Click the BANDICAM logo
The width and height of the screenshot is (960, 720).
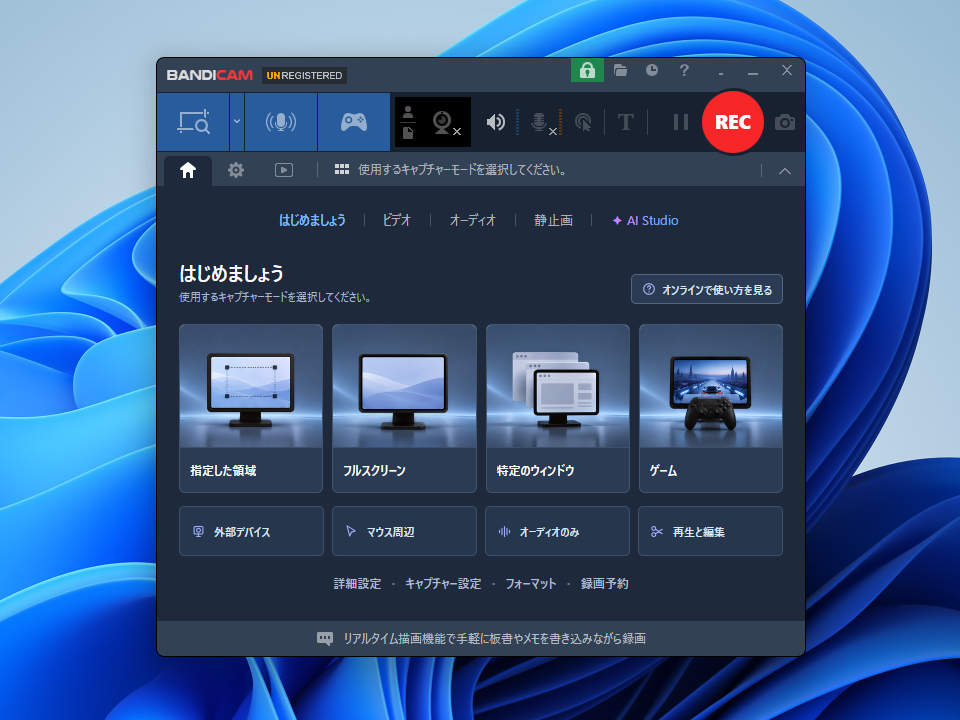pyautogui.click(x=209, y=75)
